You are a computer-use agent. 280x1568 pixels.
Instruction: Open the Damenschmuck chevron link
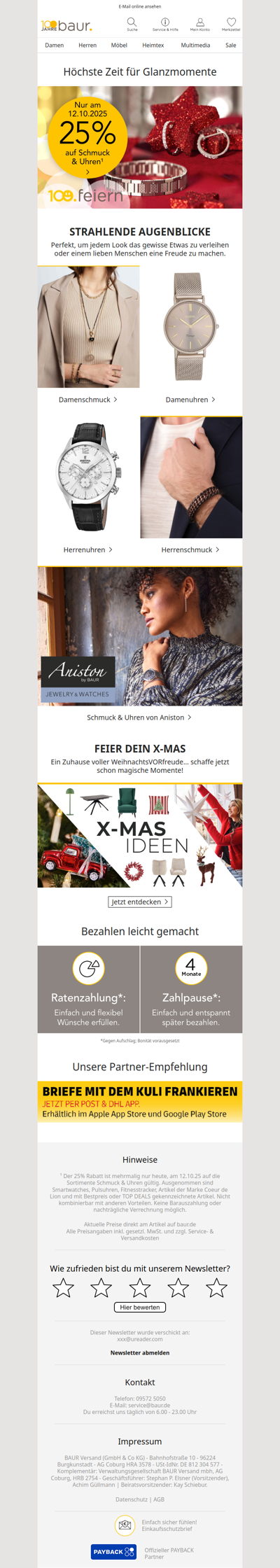point(88,400)
